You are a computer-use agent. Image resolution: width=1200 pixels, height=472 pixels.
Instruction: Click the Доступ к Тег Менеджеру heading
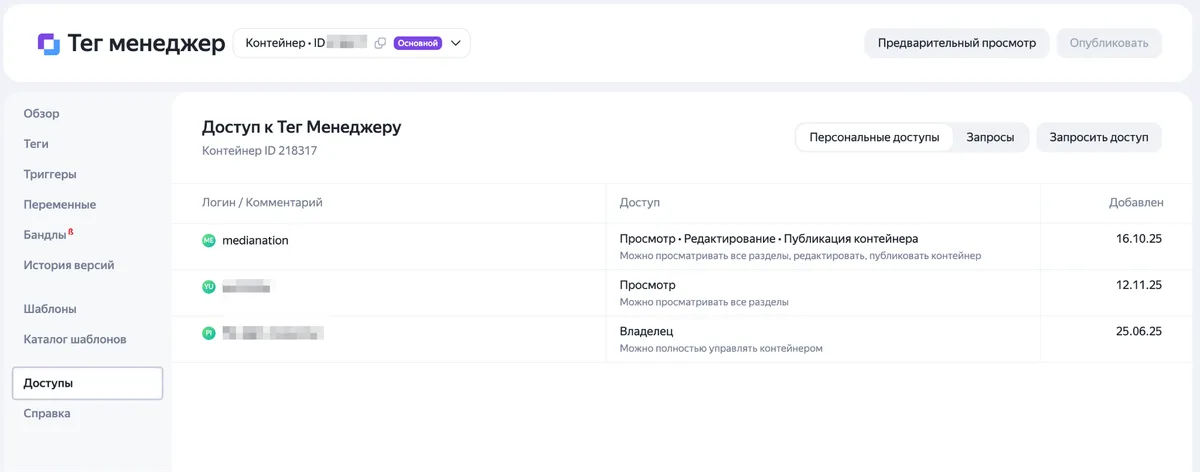(301, 127)
